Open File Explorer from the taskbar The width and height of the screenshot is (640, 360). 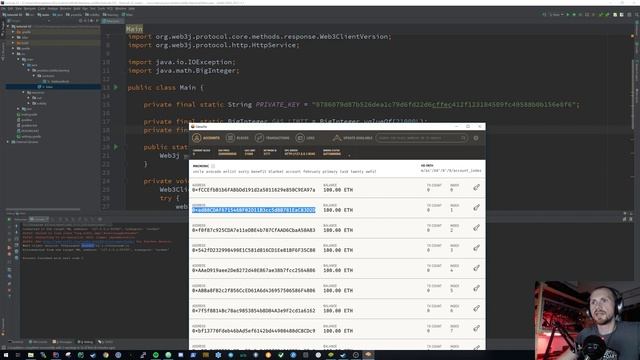31,355
